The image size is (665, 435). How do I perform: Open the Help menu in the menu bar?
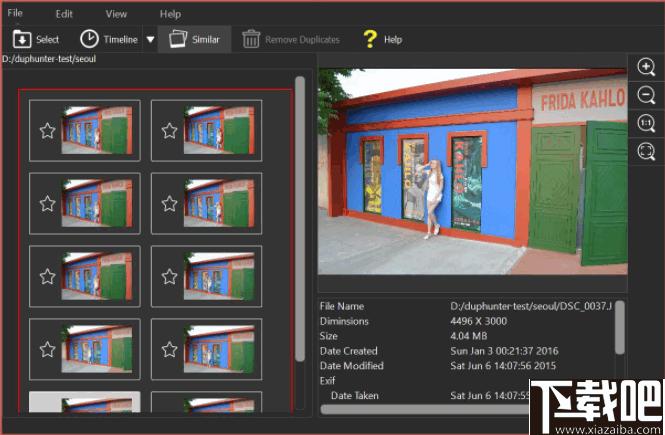tap(170, 14)
